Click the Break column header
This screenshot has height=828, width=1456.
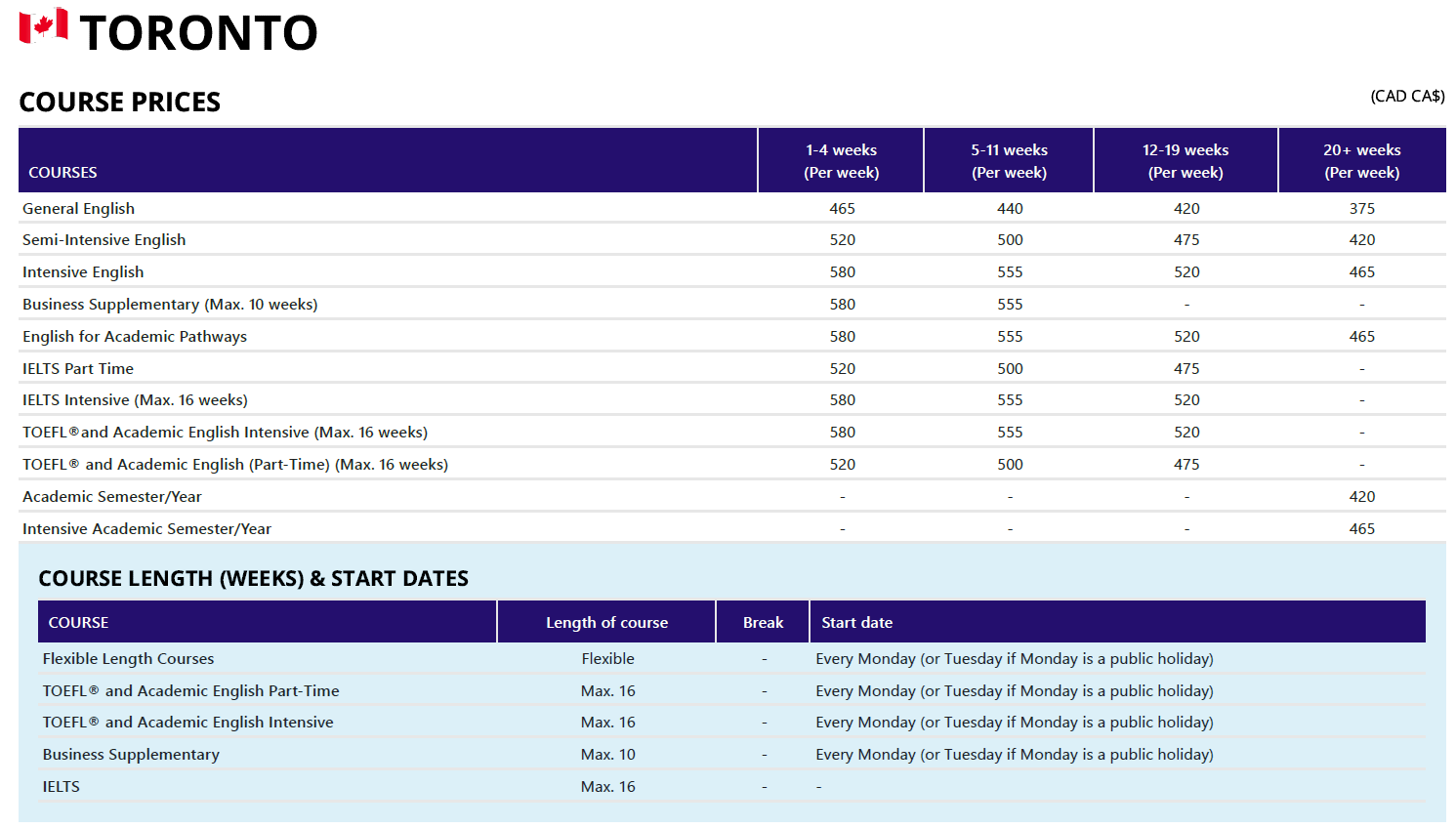tap(763, 623)
